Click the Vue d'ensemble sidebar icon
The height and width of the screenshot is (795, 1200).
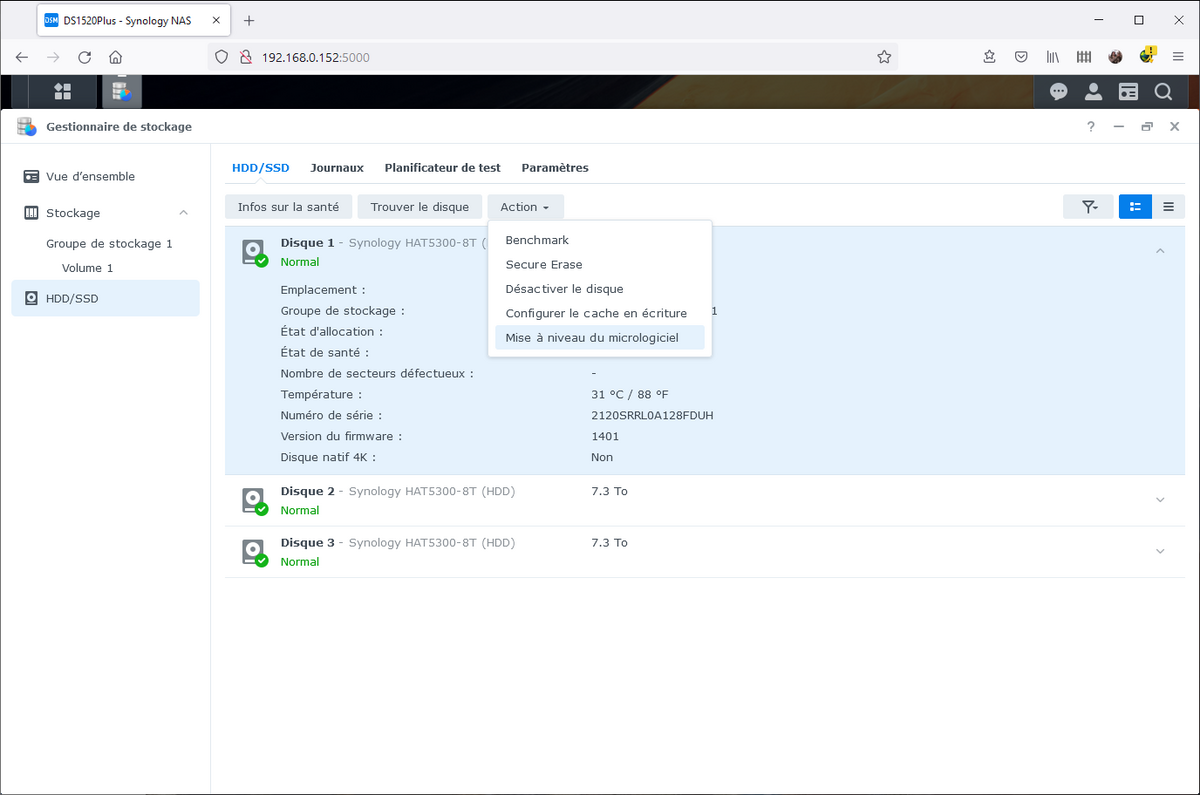click(31, 176)
